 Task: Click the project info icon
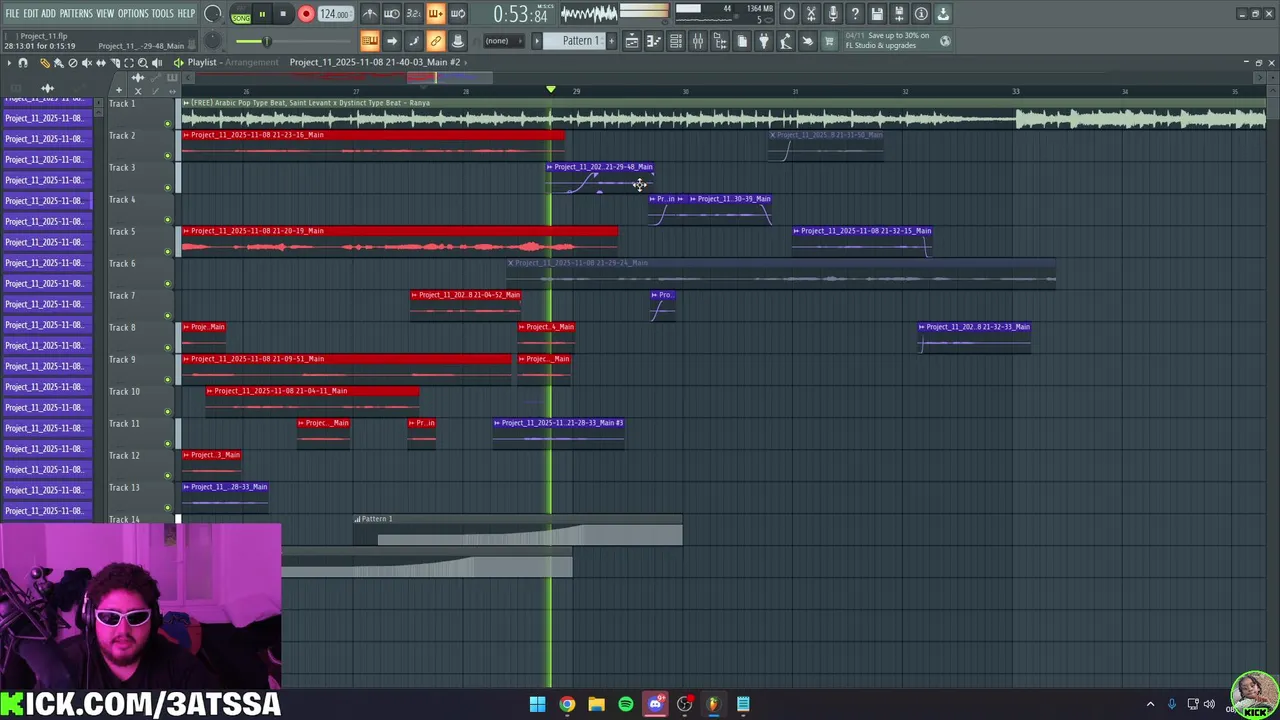[x=921, y=14]
